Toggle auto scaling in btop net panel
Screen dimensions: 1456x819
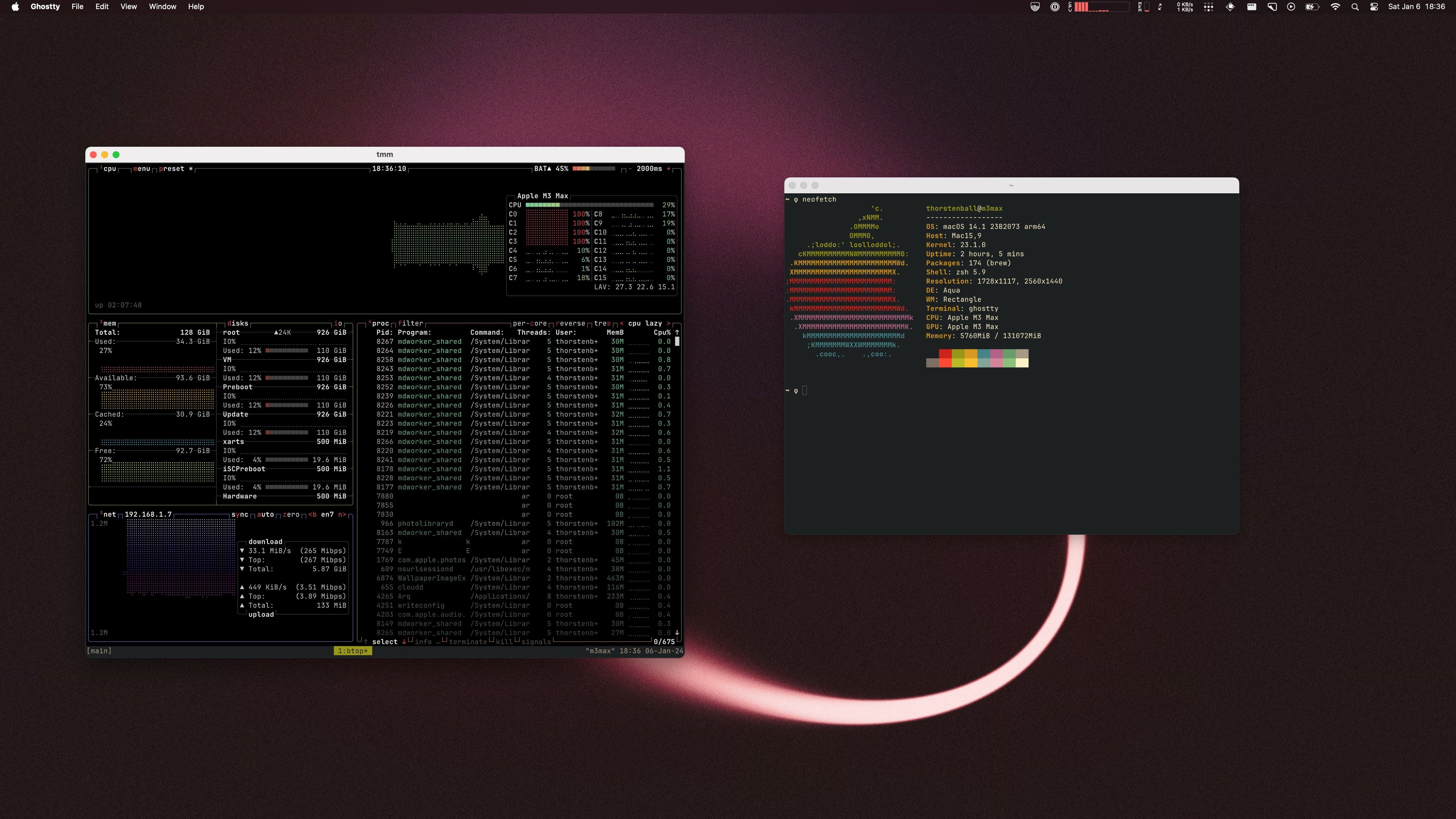coord(266,514)
